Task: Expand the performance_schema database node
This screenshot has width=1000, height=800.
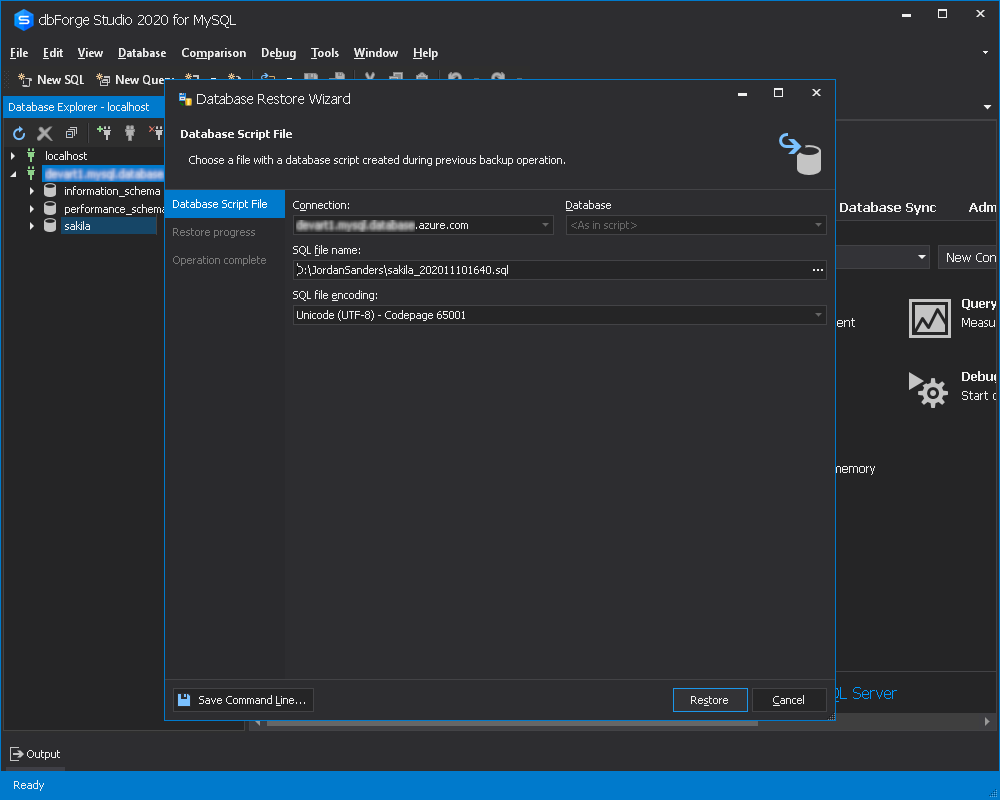Action: (x=31, y=209)
